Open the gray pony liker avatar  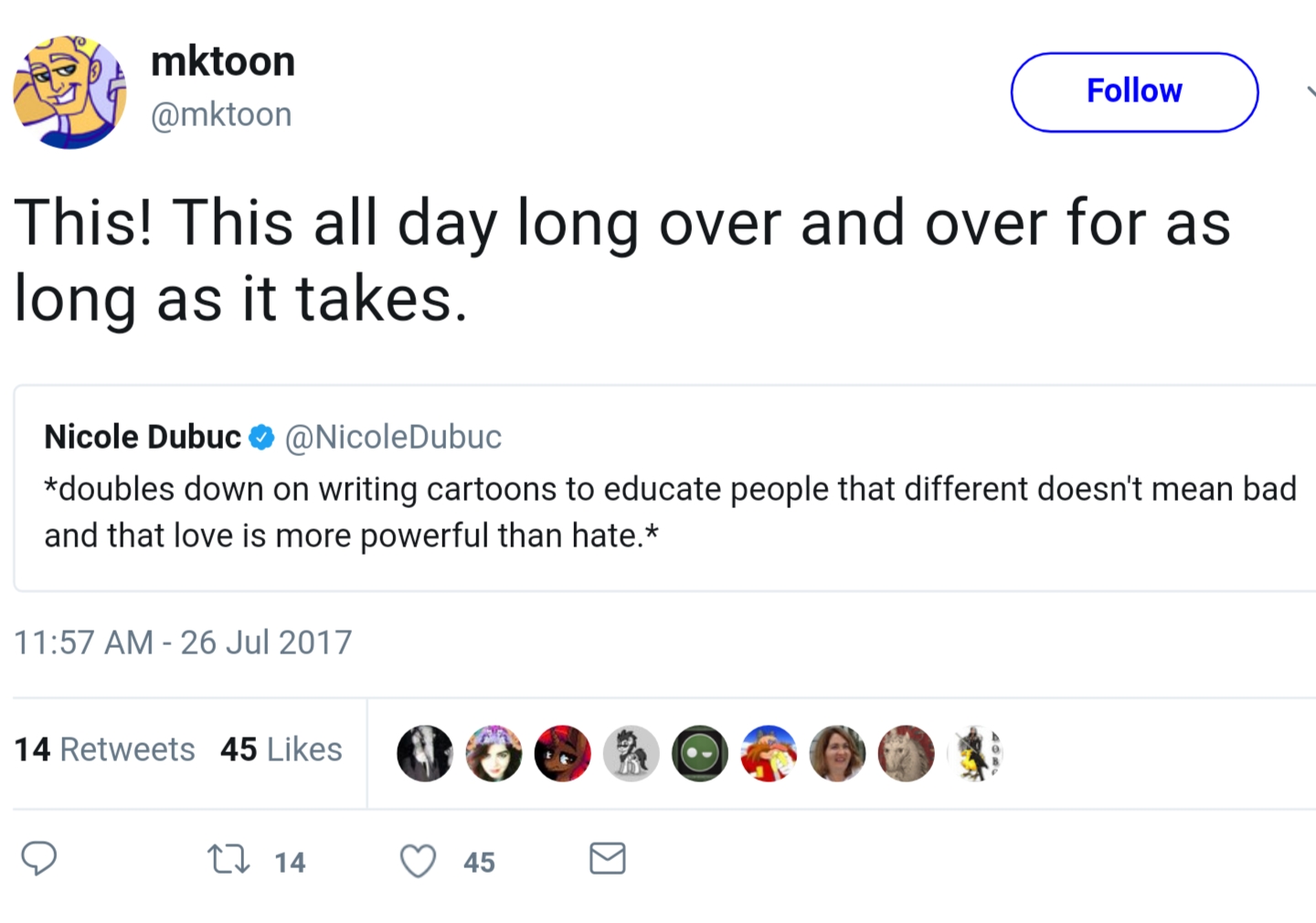pyautogui.click(x=631, y=754)
